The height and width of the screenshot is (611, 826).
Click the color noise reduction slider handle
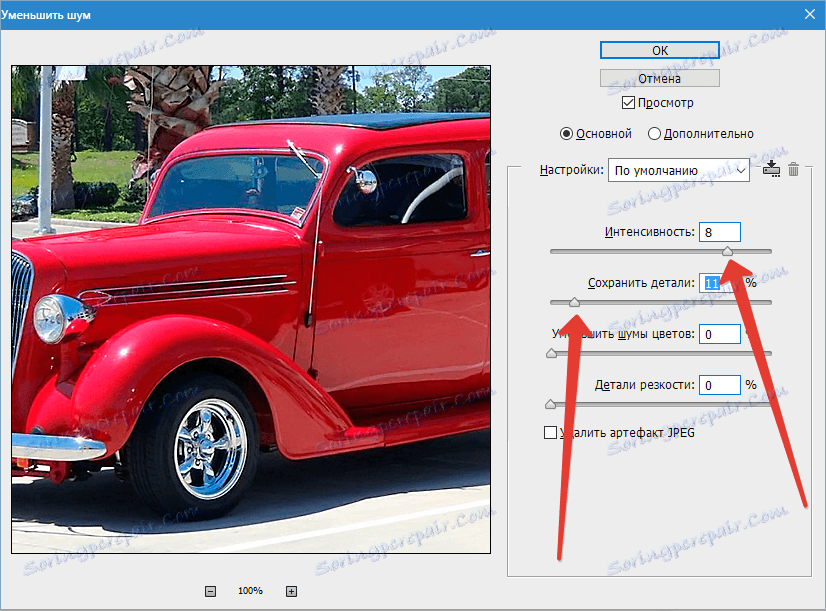550,352
